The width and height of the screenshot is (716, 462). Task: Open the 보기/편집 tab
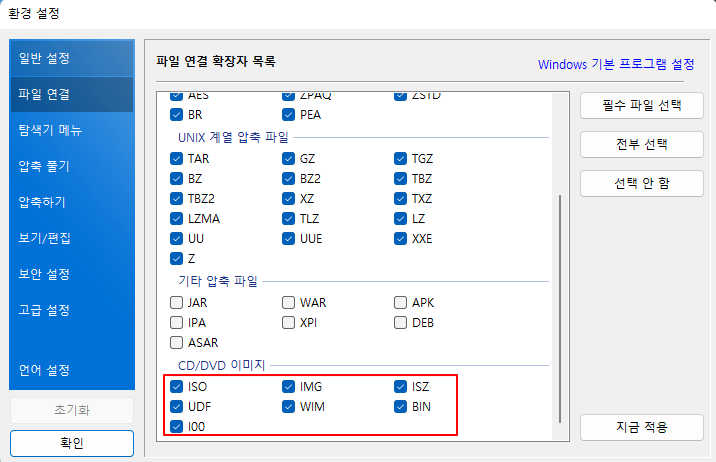(72, 238)
